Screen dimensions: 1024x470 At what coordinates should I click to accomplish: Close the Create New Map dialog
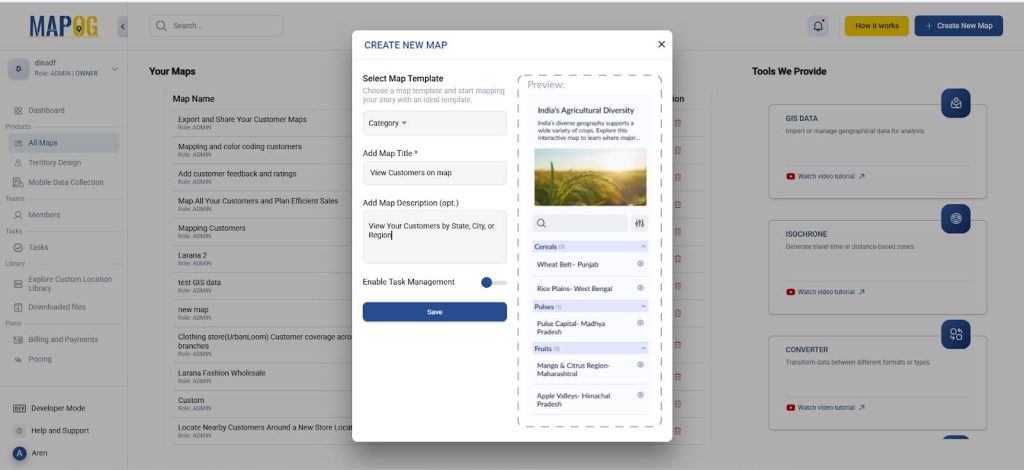click(x=661, y=44)
